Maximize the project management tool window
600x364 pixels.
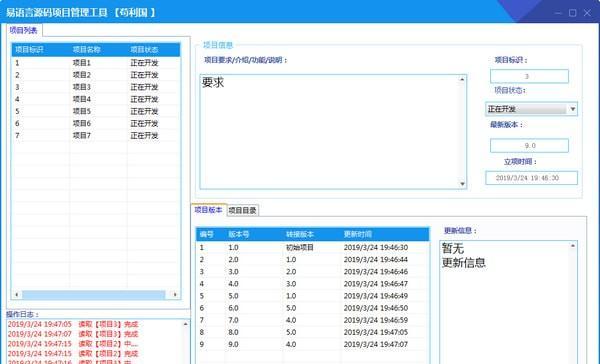[573, 13]
